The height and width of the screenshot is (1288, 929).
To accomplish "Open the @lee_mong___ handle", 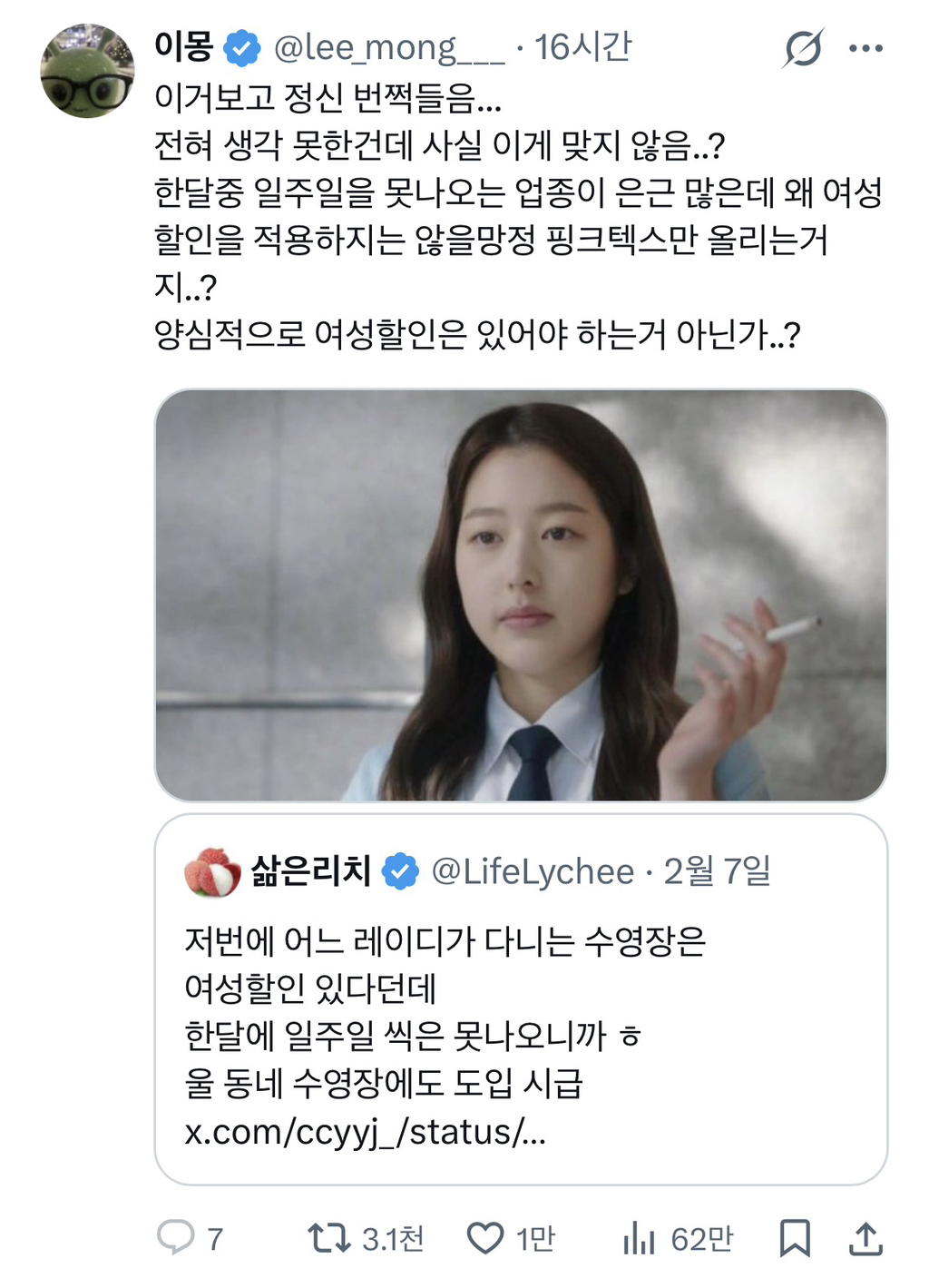I will pos(389,48).
